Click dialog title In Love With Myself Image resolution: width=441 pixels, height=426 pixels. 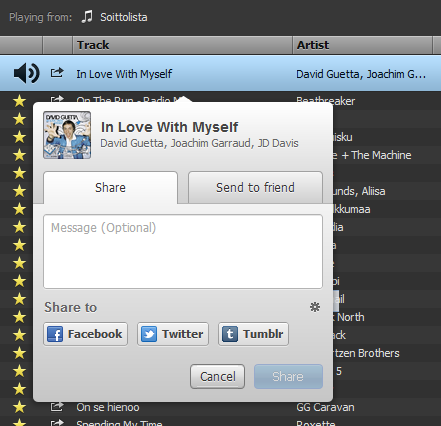[169, 127]
